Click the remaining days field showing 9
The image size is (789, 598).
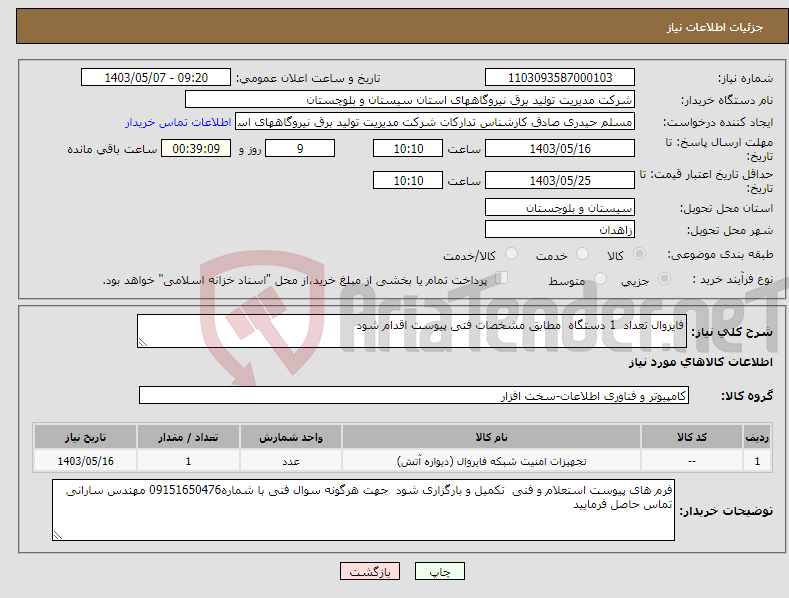click(x=300, y=148)
